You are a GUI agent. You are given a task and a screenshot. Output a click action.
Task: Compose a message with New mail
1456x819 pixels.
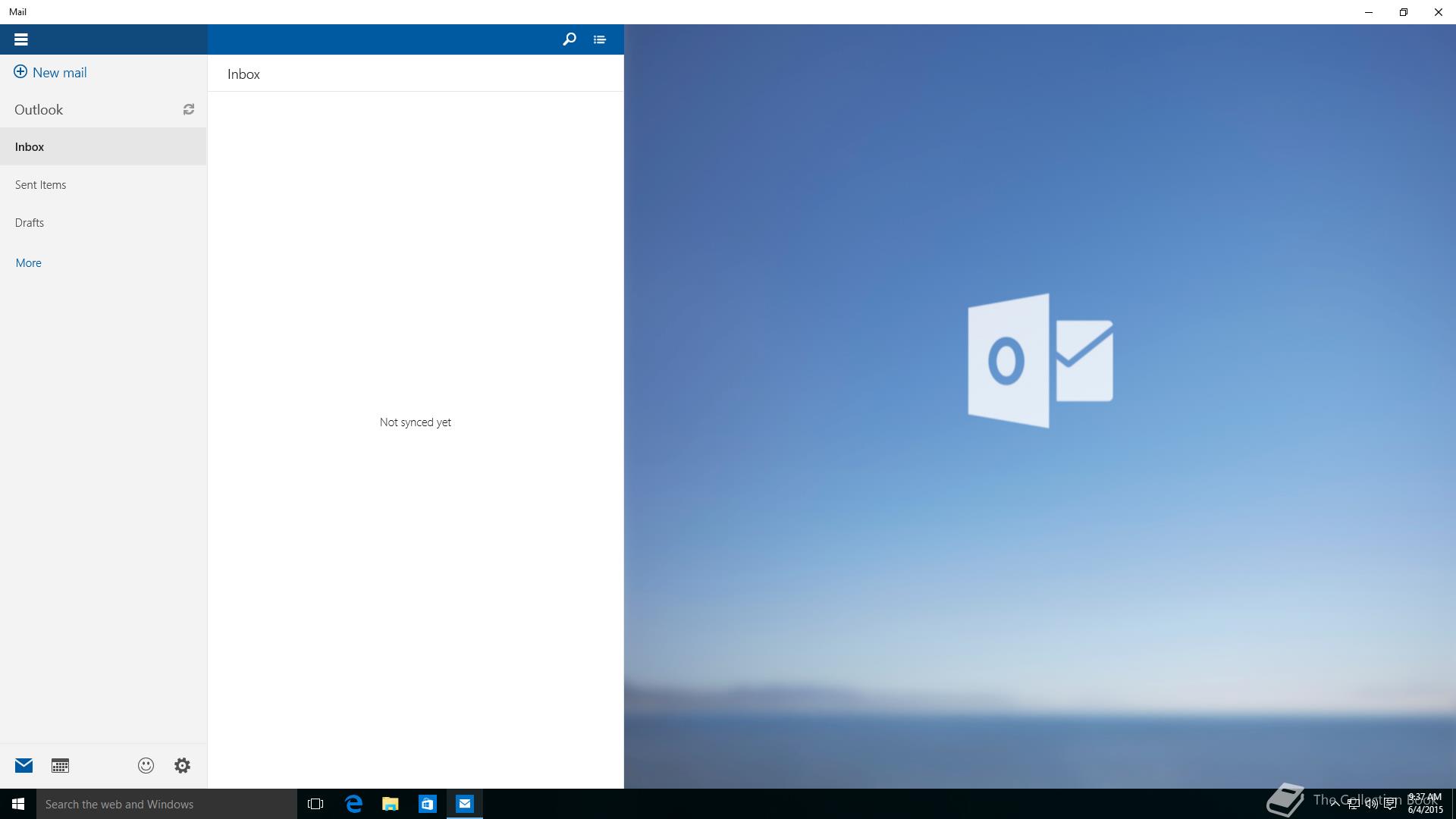50,72
